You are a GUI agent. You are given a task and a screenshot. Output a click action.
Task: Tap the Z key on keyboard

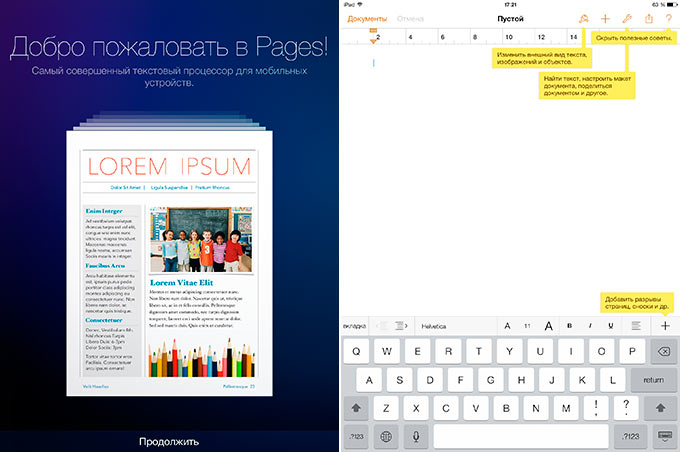(386, 408)
